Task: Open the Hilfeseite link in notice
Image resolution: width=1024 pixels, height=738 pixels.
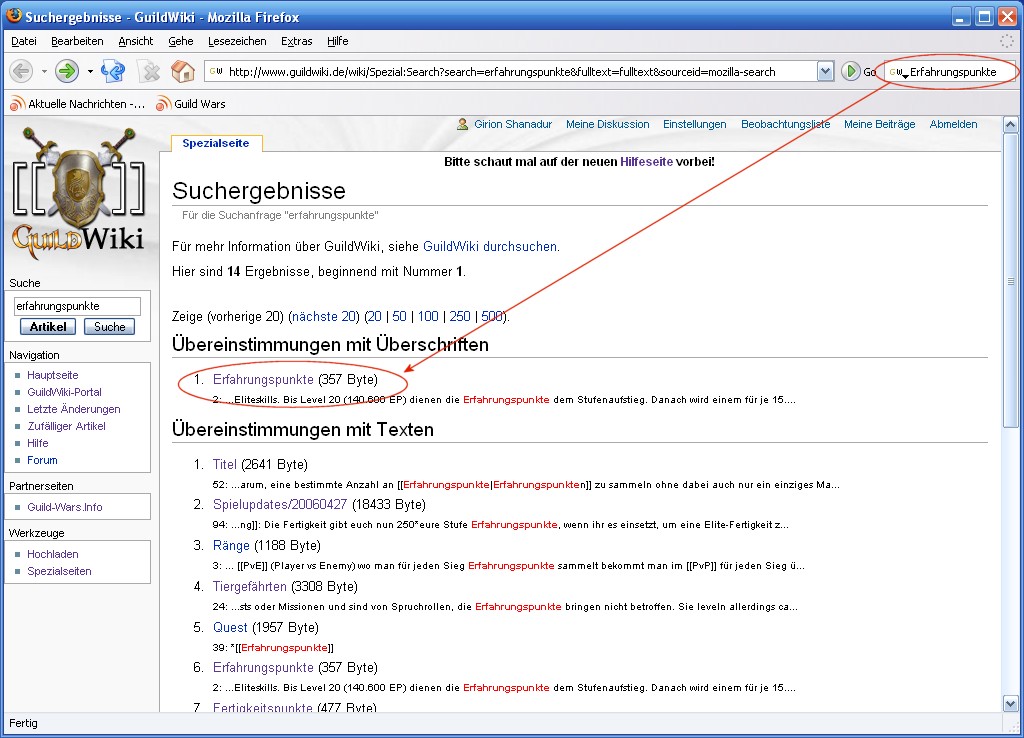Action: pyautogui.click(x=647, y=161)
